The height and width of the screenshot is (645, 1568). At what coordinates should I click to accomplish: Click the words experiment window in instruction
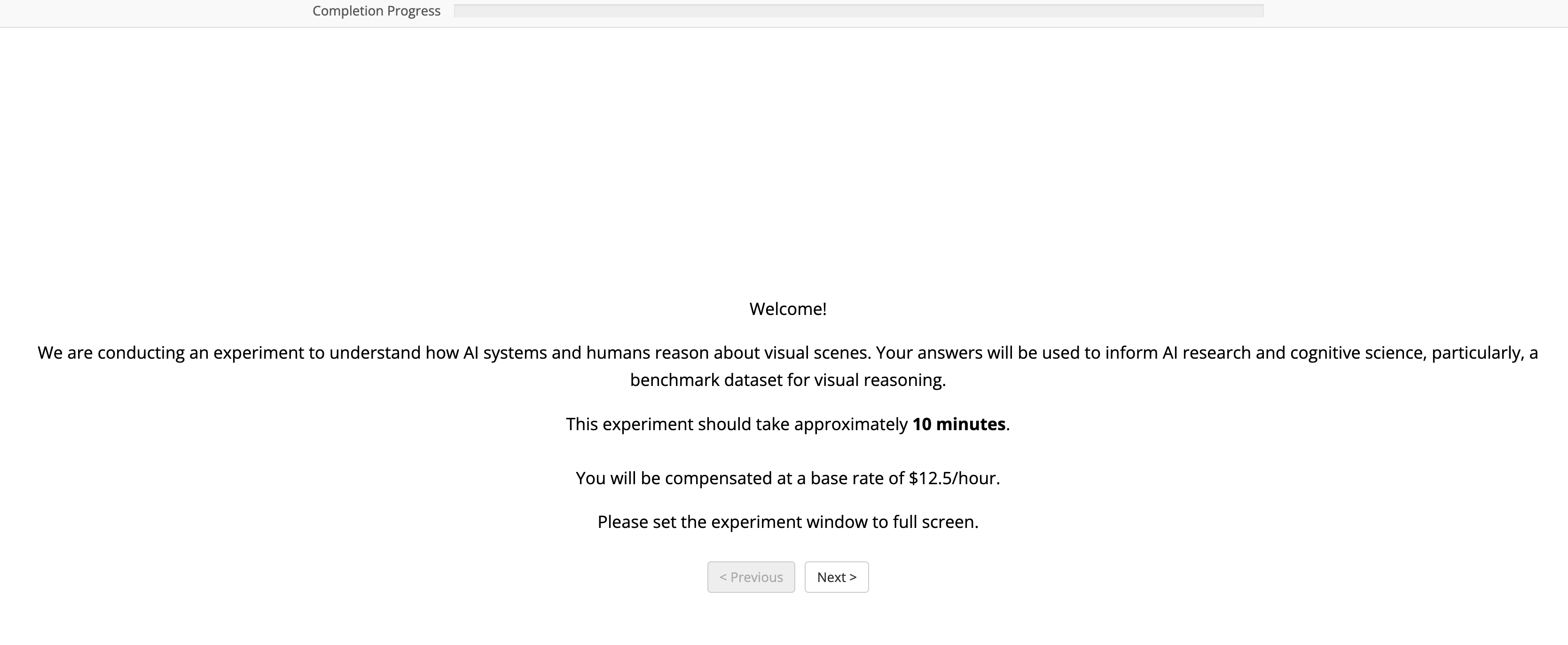(x=789, y=522)
